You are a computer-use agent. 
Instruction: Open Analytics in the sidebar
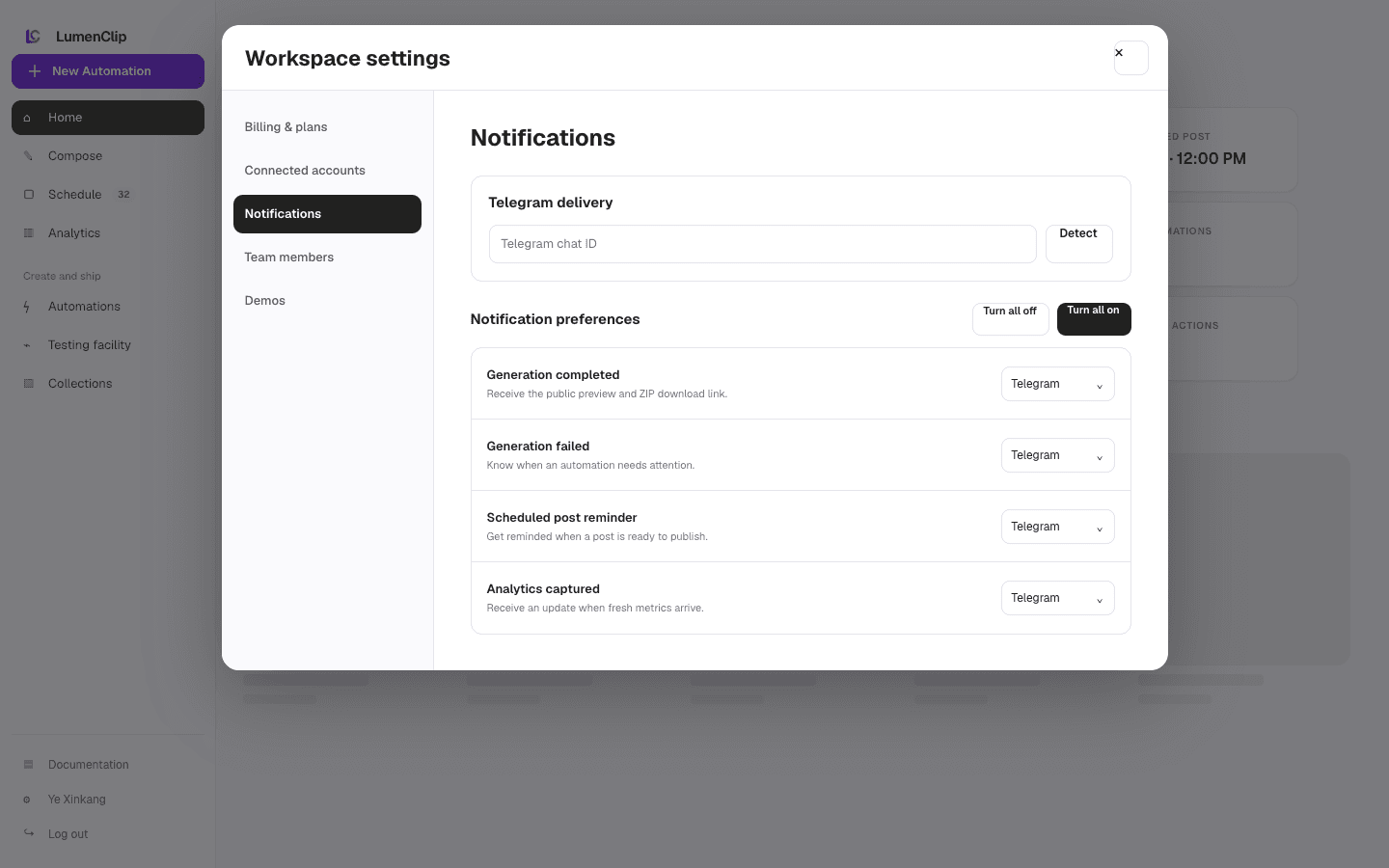108,233
